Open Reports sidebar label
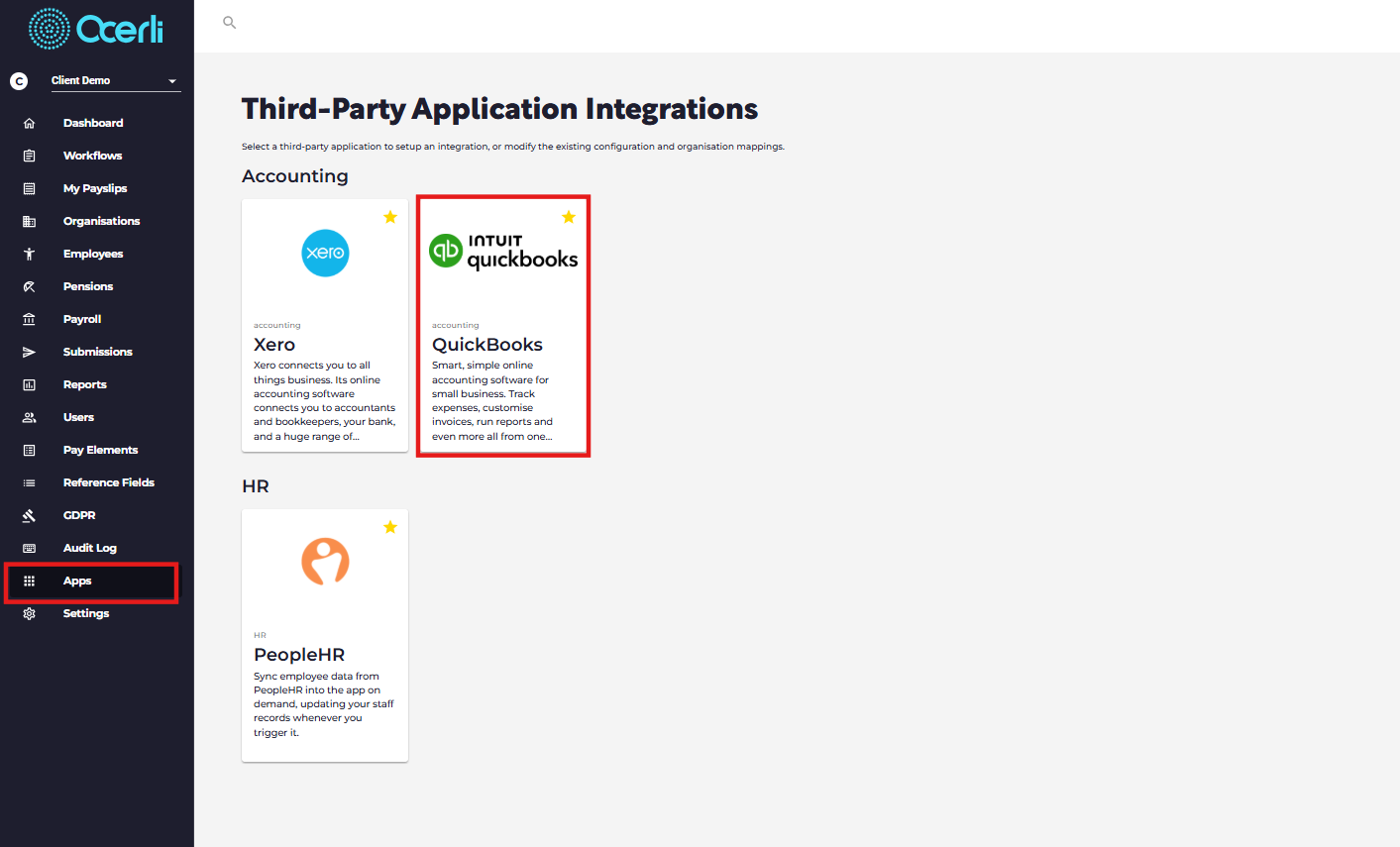The height and width of the screenshot is (847, 1400). [85, 384]
